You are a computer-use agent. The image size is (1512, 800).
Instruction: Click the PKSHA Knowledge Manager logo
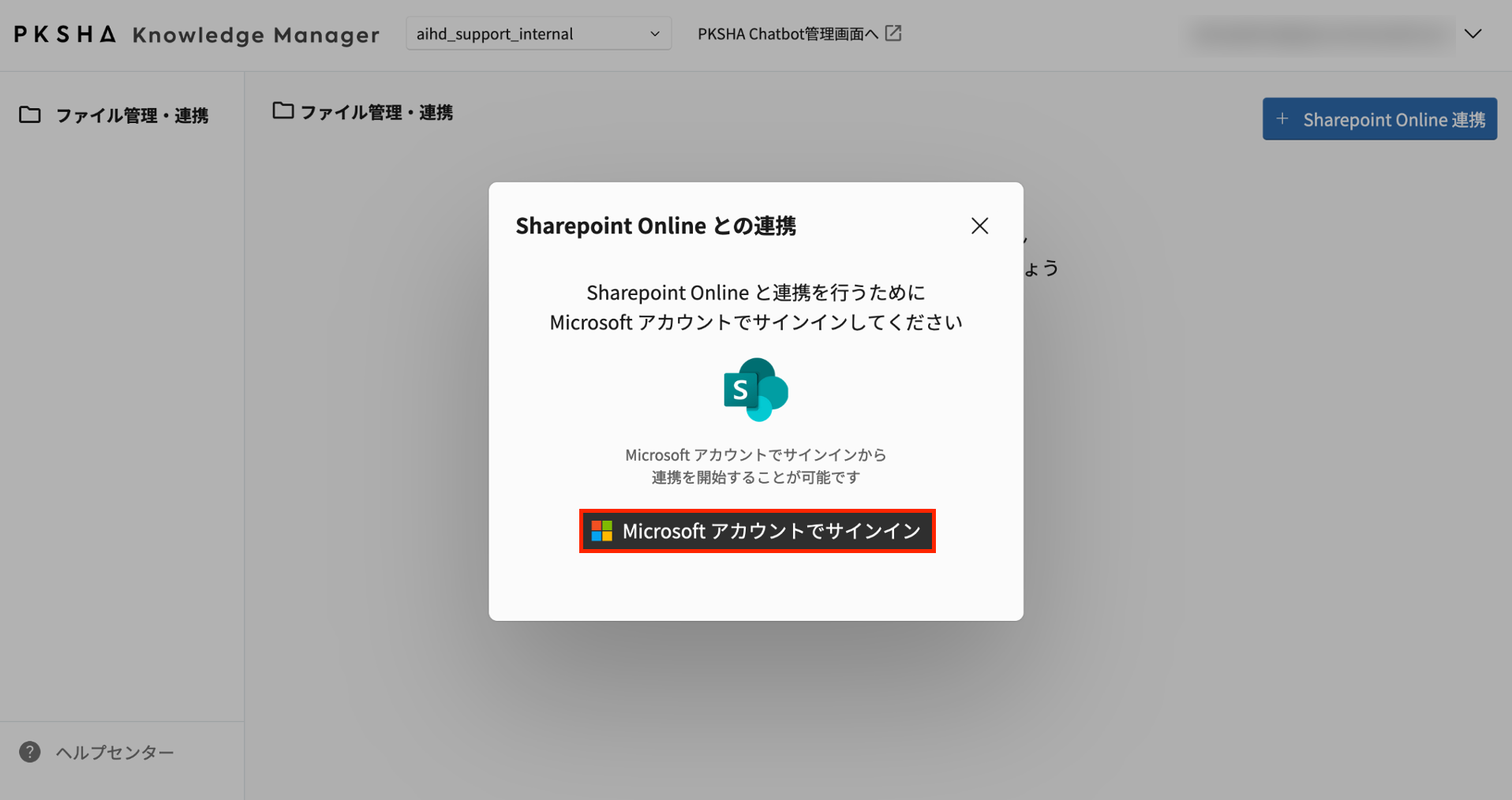196,35
